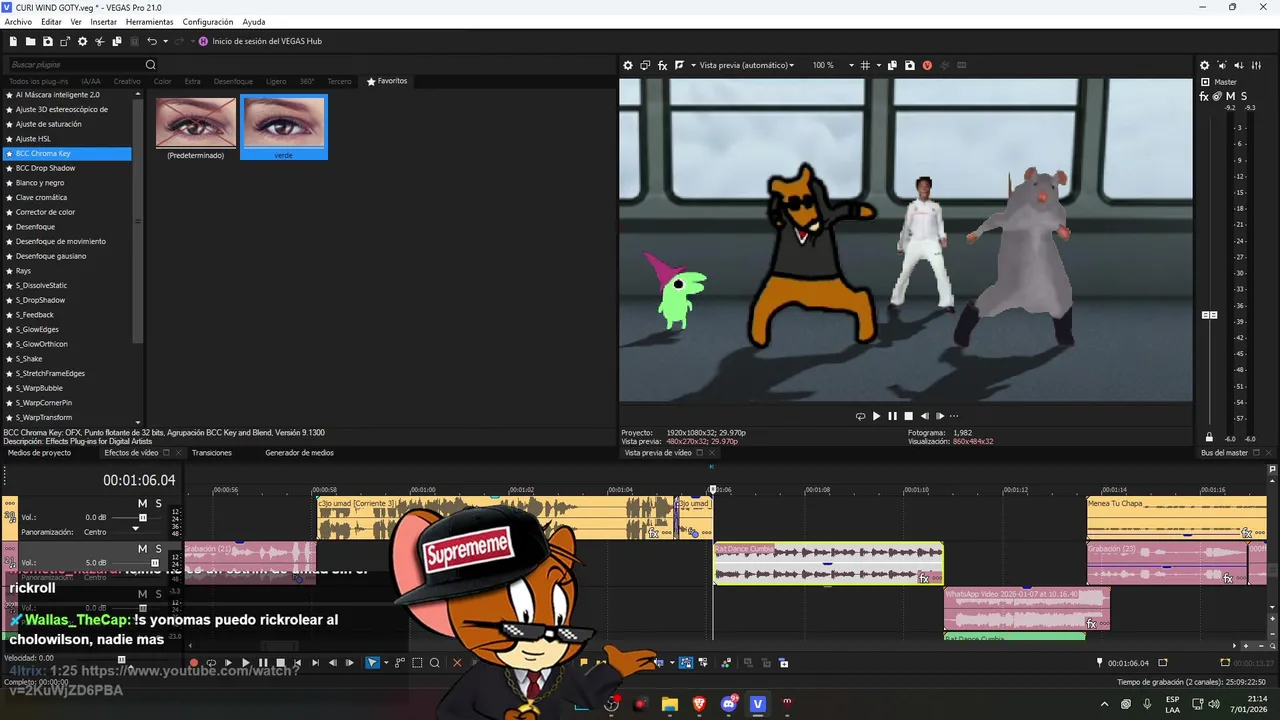Open the Render As export icon
This screenshot has height=720, width=1280.
click(65, 41)
